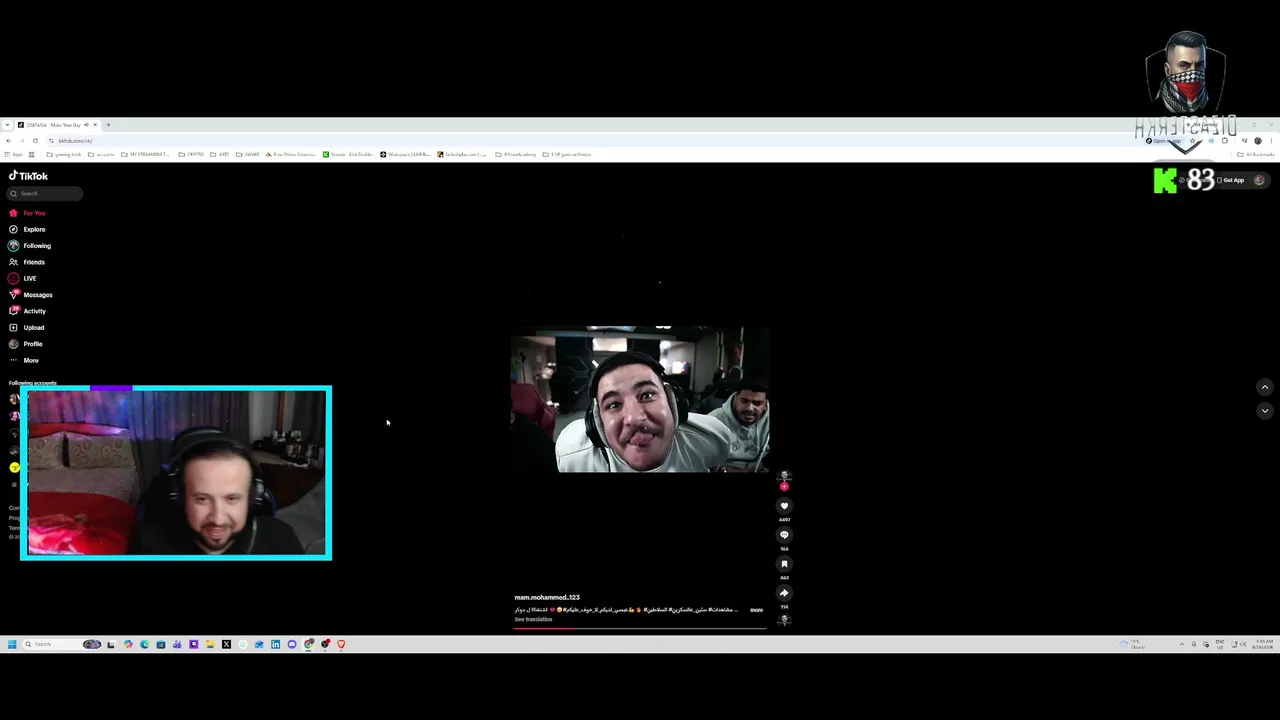Go to the Following feed
Screen dimensions: 1280x720
30,246
